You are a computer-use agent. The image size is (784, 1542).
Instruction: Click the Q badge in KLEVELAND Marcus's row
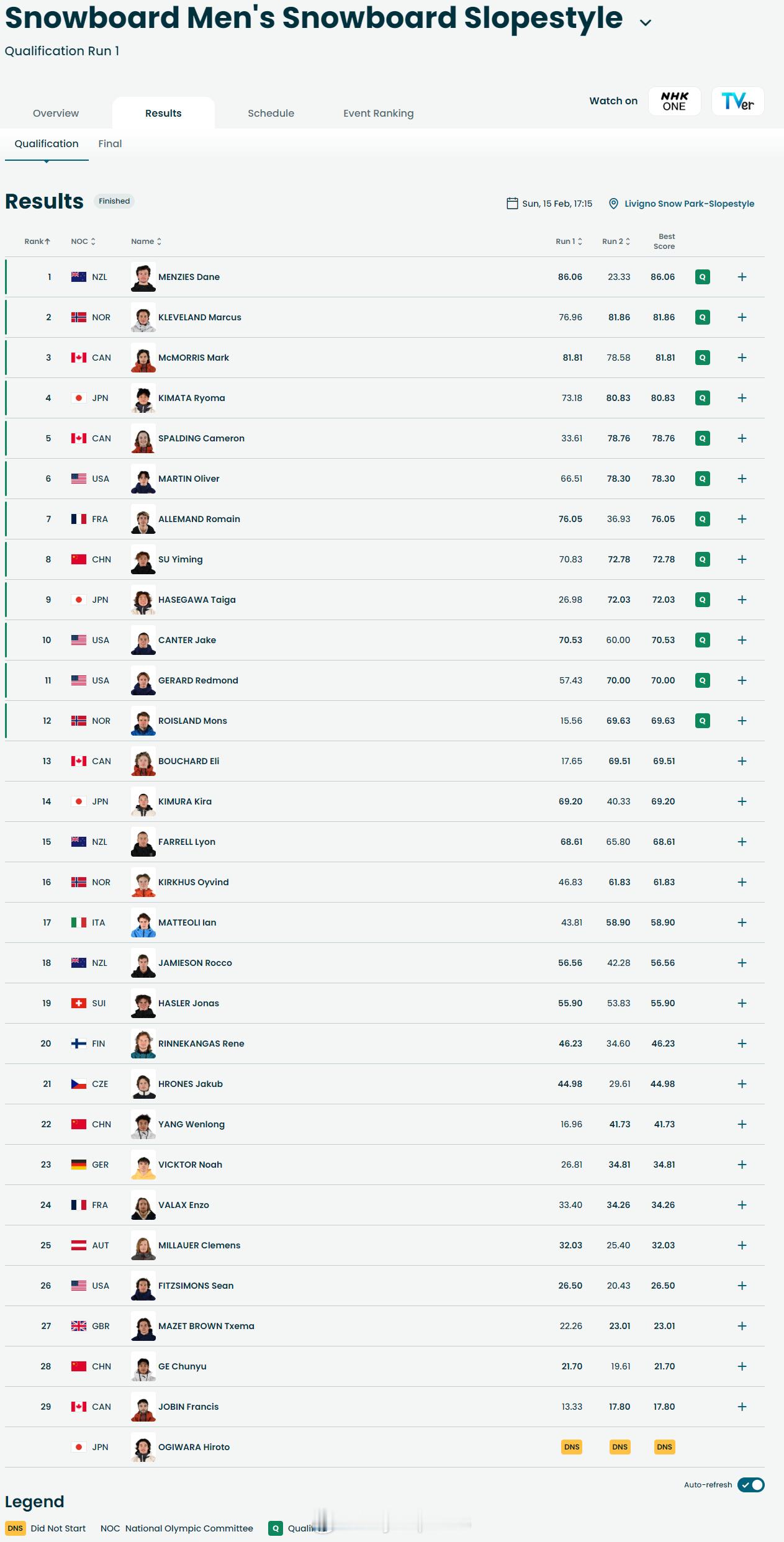(x=702, y=317)
